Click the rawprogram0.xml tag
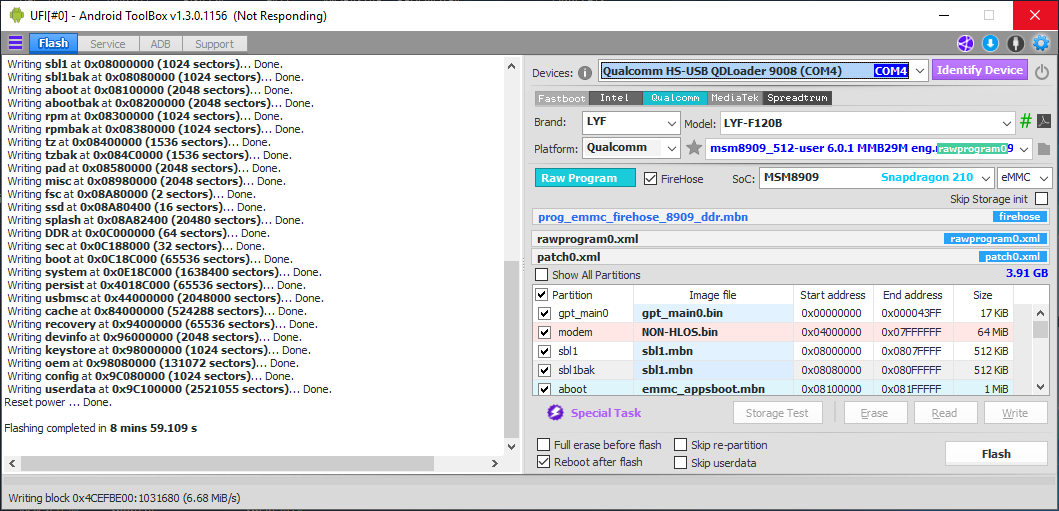1059x511 pixels. (x=996, y=239)
